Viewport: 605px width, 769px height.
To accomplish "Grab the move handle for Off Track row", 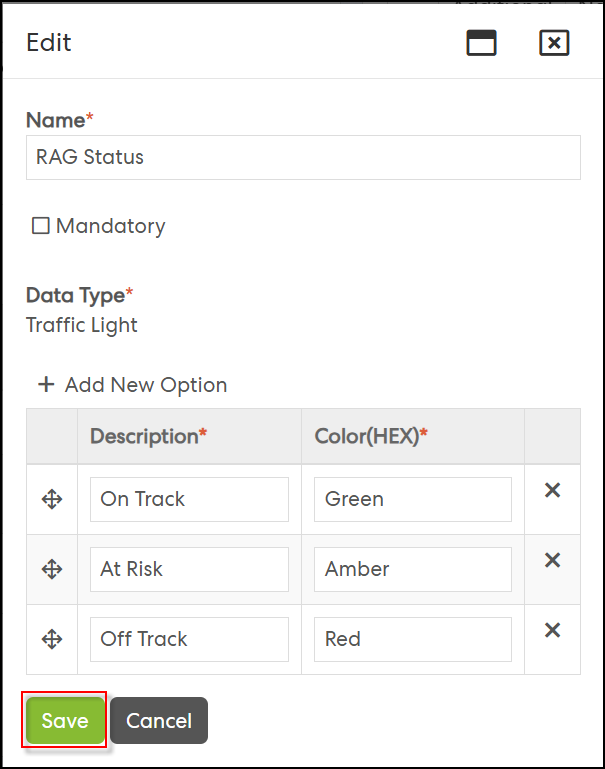I will click(52, 640).
